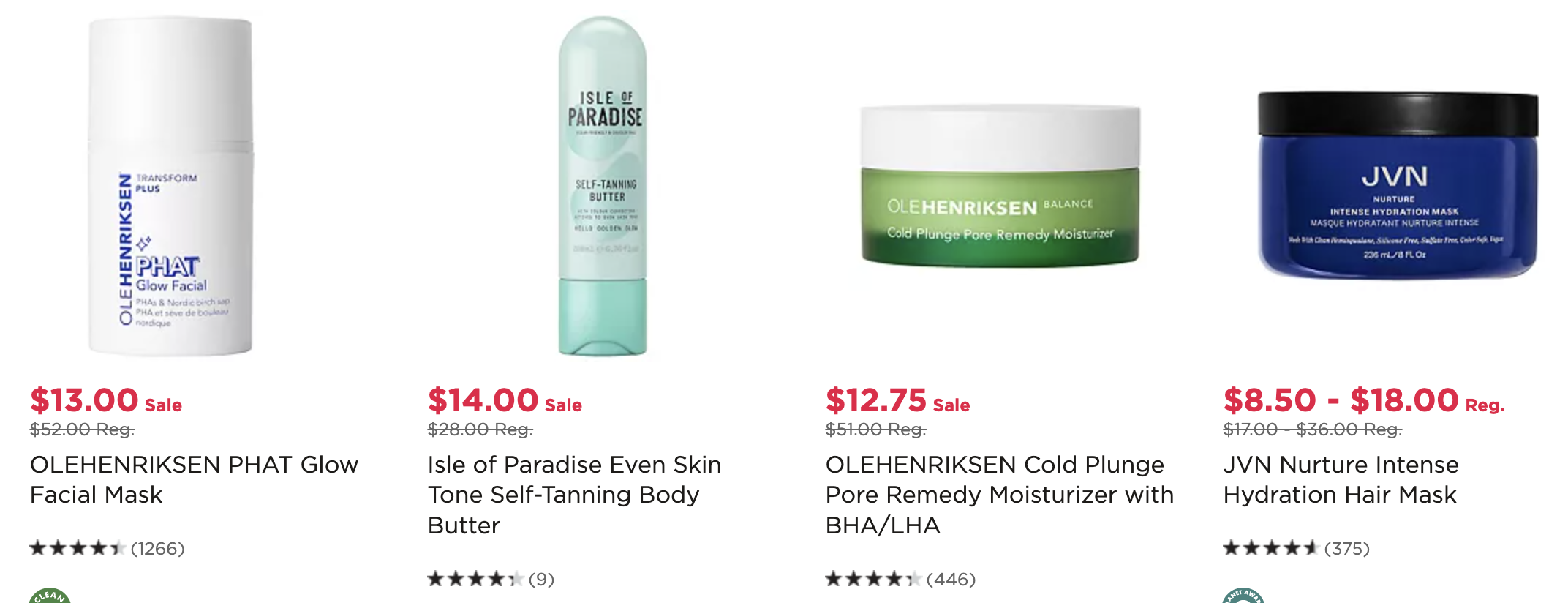View star rating for Cold Plunge moisturizer

[x=873, y=579]
